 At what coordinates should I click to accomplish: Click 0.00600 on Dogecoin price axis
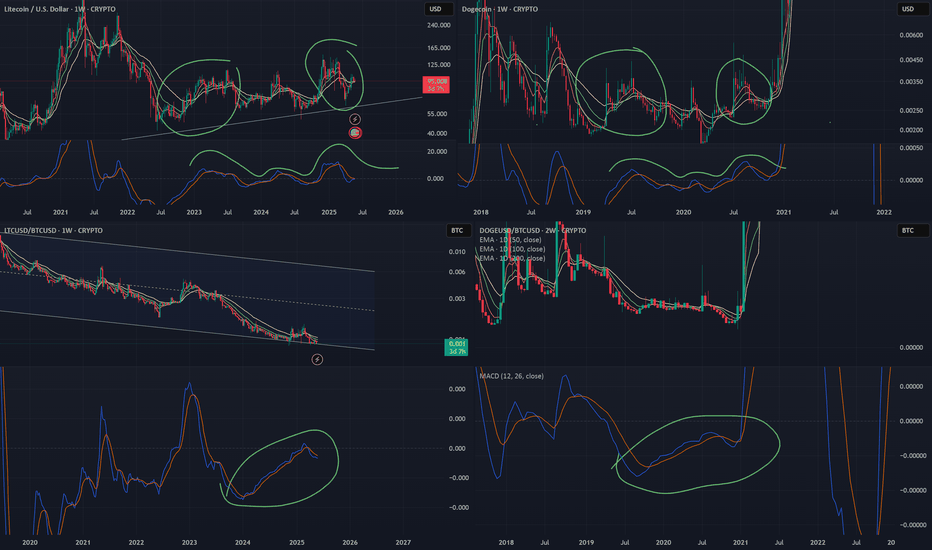(911, 36)
